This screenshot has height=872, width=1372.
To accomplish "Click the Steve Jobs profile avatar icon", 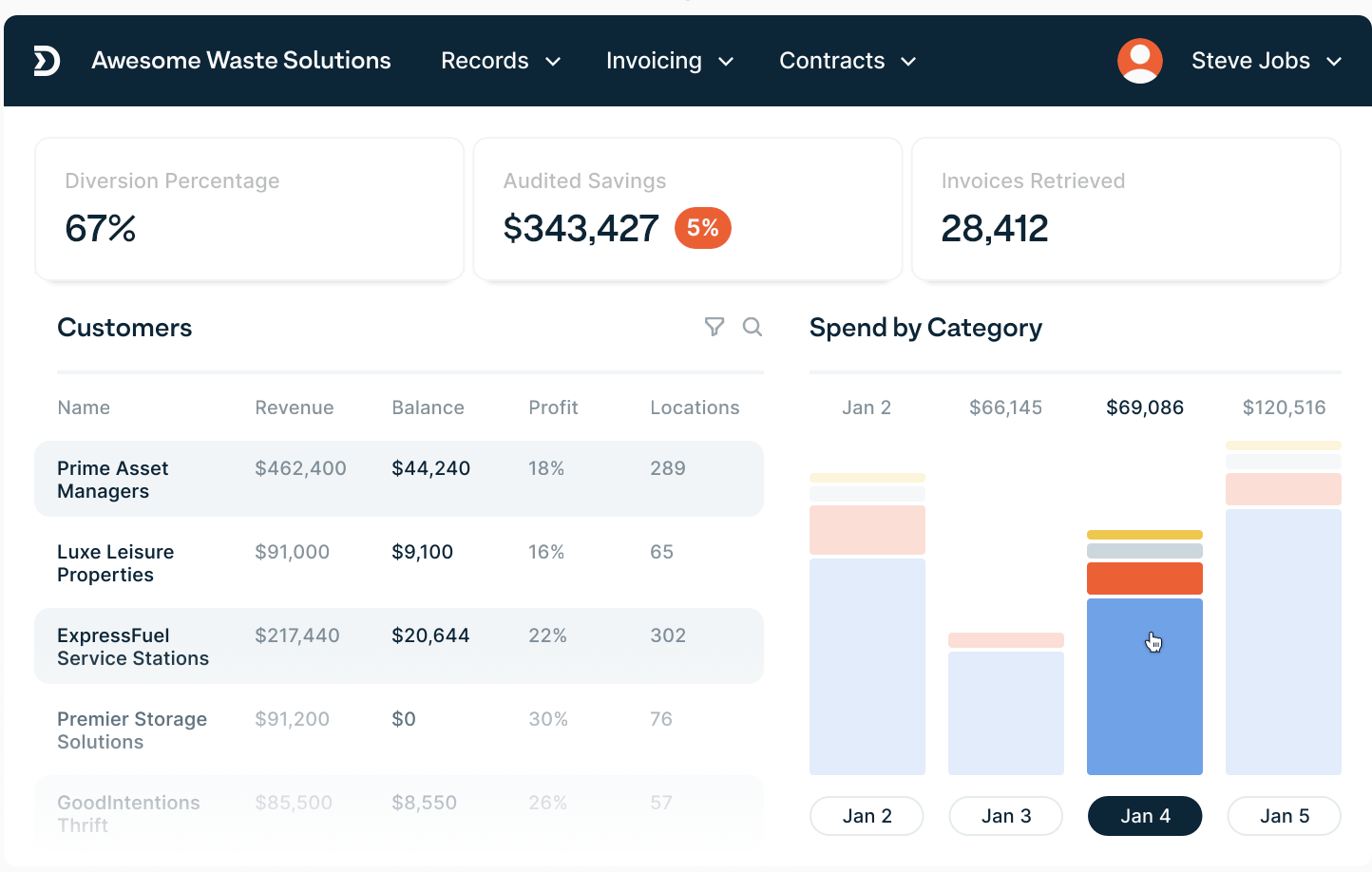I will tap(1139, 61).
